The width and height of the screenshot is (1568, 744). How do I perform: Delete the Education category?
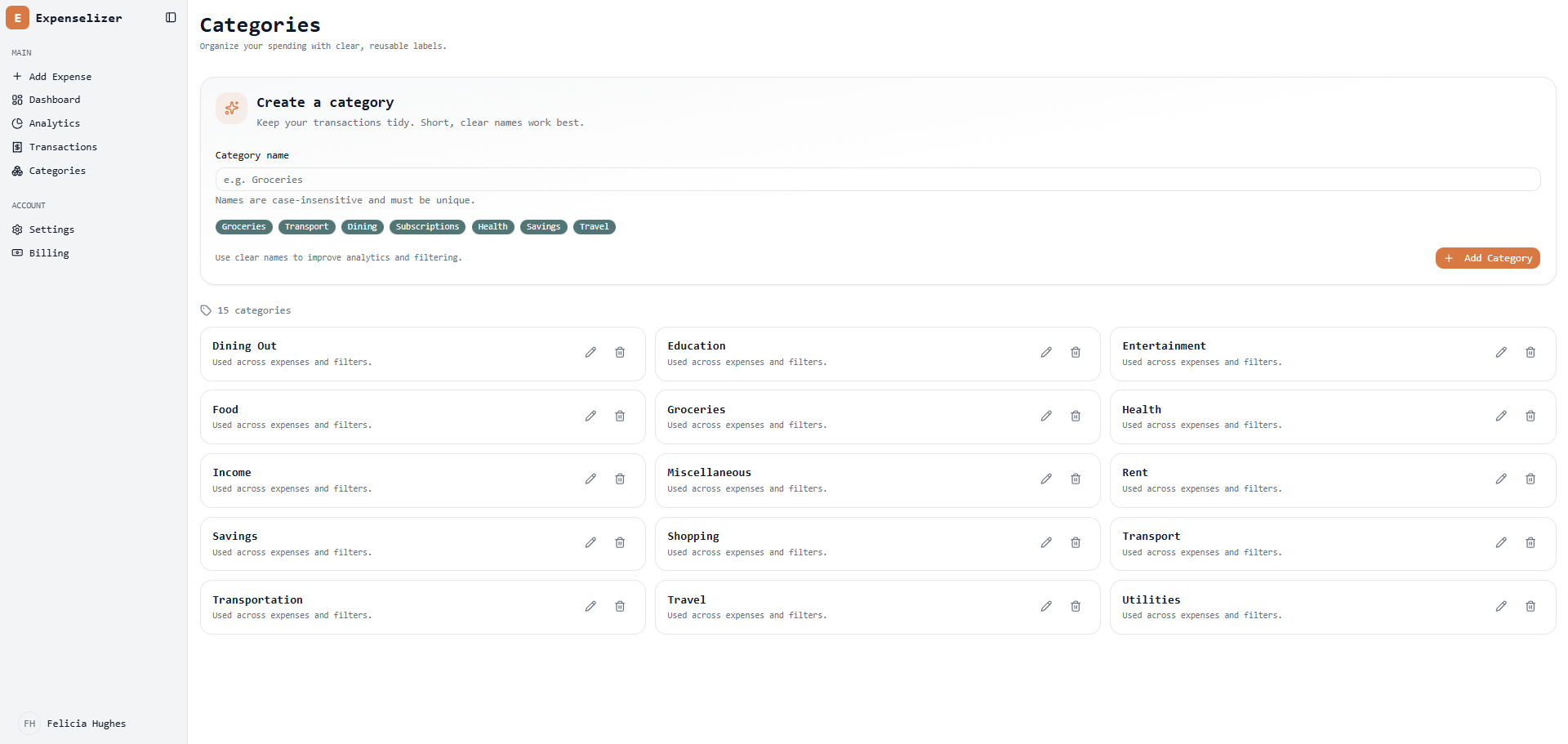tap(1076, 353)
